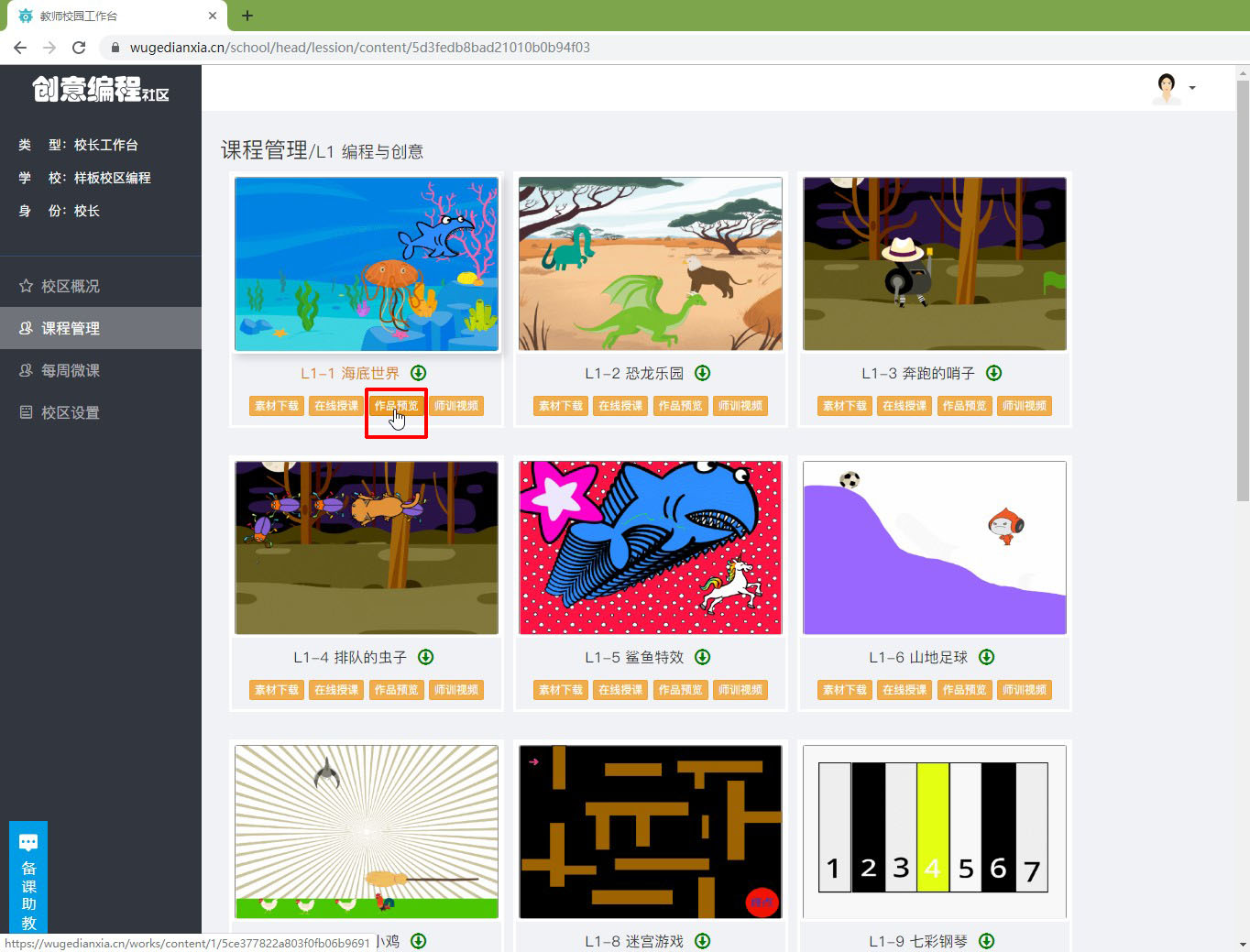Click 素材下载 for L1-1 海底世界
Screen dimensions: 1250x952
click(x=277, y=406)
